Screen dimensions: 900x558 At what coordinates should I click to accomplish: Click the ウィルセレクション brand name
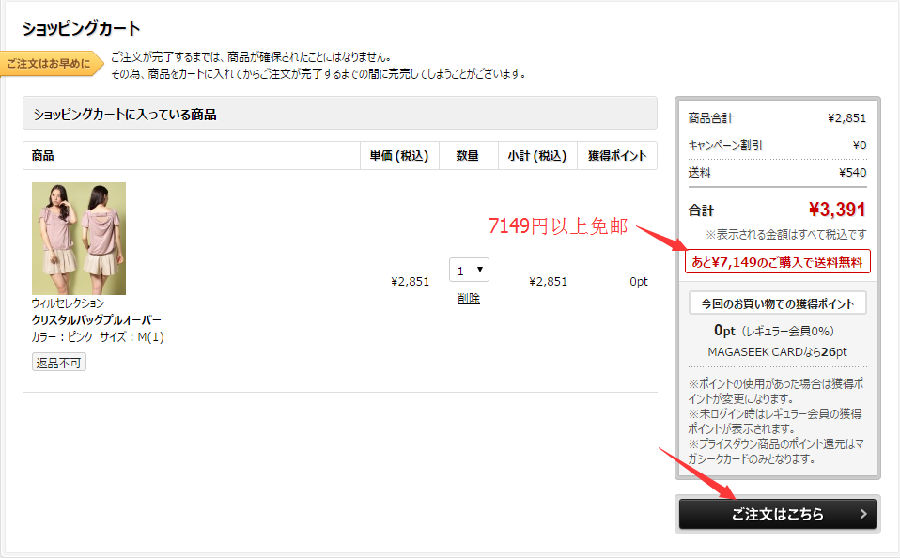click(x=67, y=302)
